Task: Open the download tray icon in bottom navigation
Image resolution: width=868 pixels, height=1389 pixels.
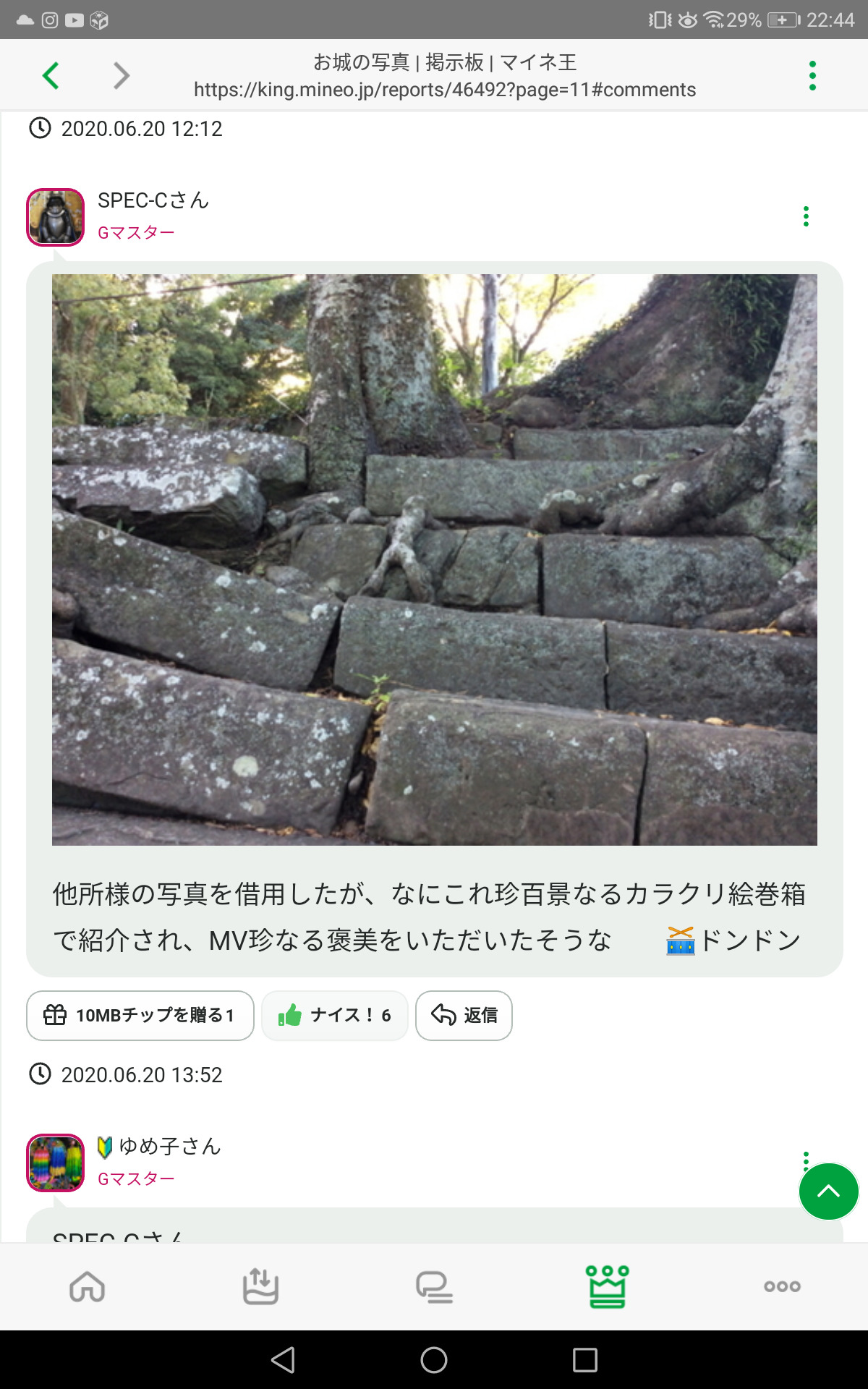Action: pos(260,1287)
